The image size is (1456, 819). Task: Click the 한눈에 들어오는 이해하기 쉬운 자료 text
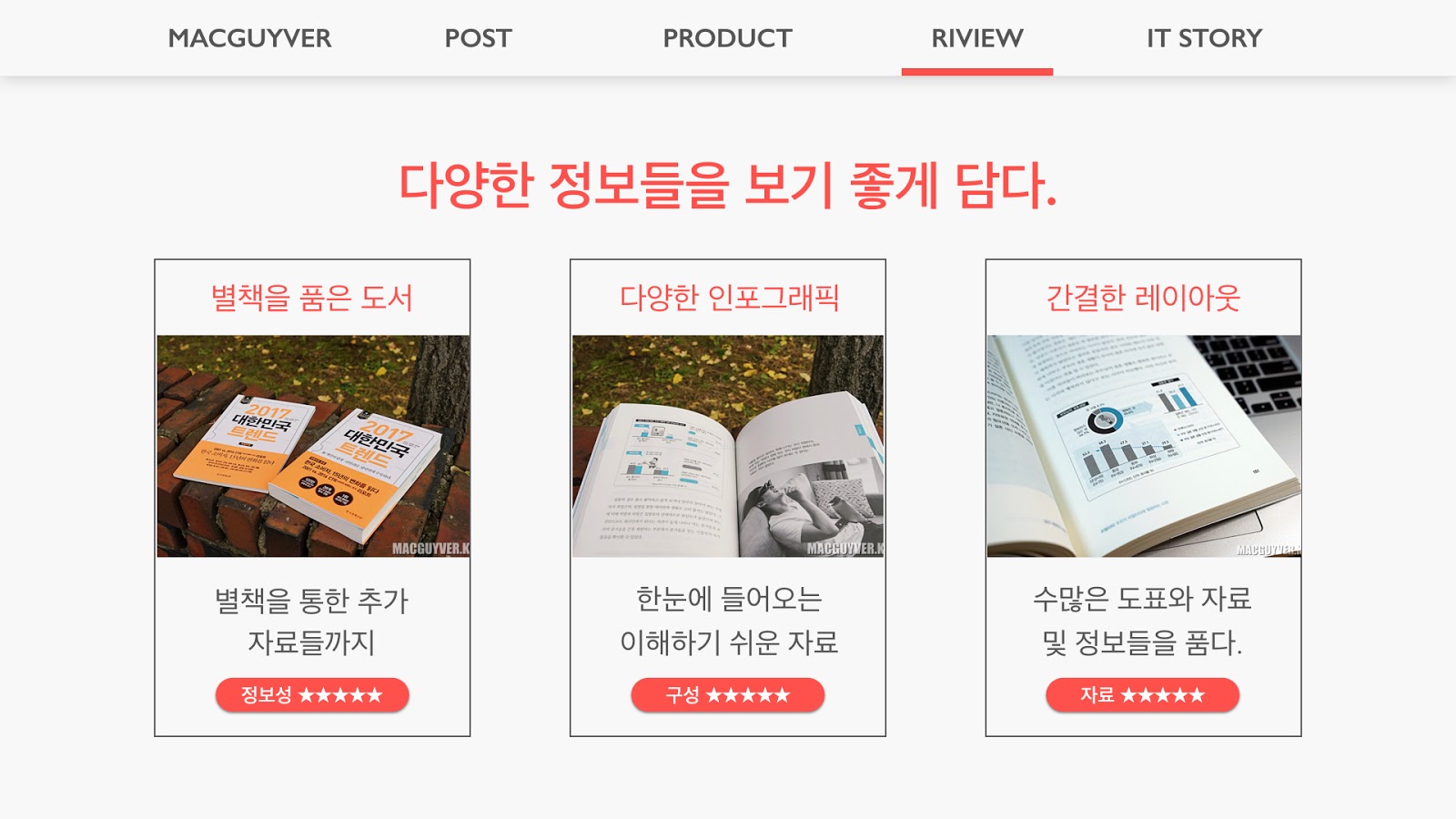pyautogui.click(x=729, y=622)
